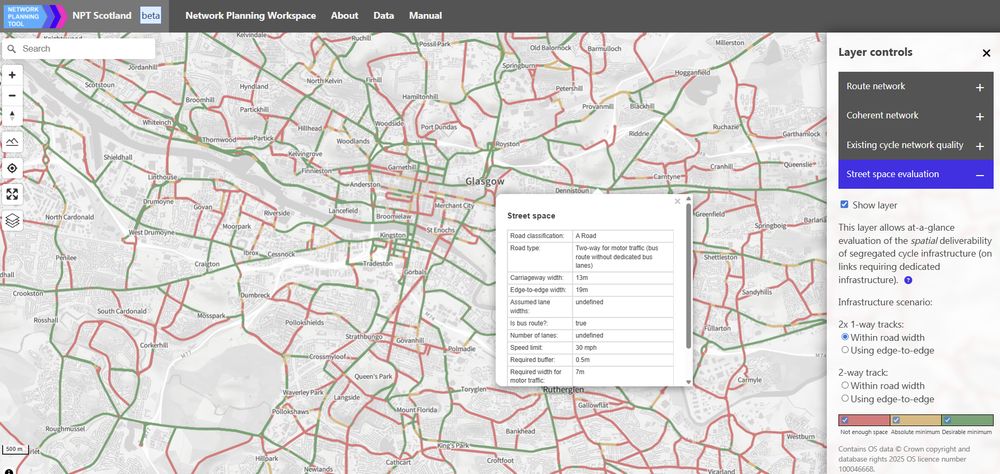Screen dimensions: 1000x474
Task: Uncheck the Absolute minimum legend checkbox
Action: [x=895, y=420]
